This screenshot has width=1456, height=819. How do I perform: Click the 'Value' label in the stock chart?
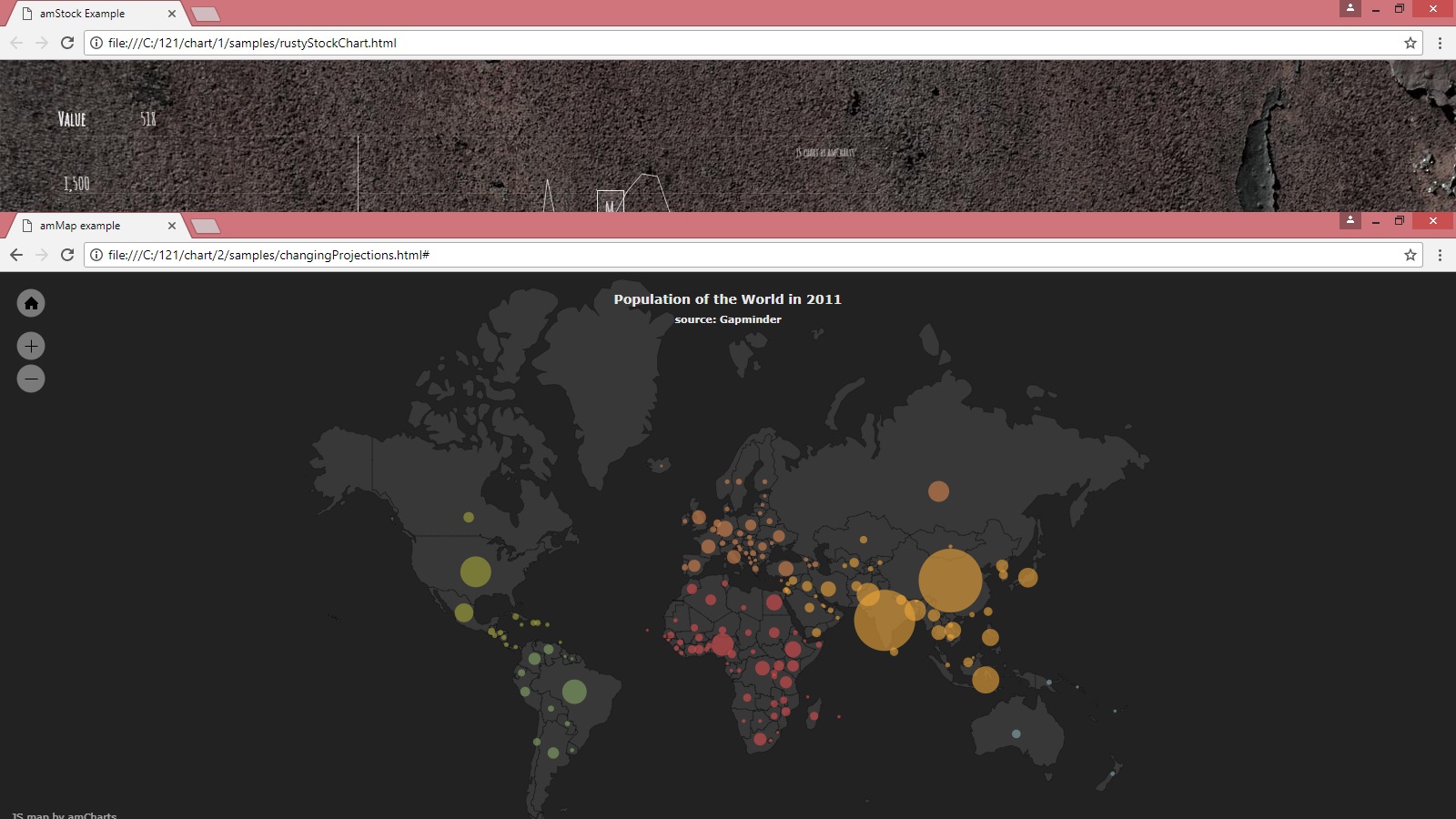(72, 119)
